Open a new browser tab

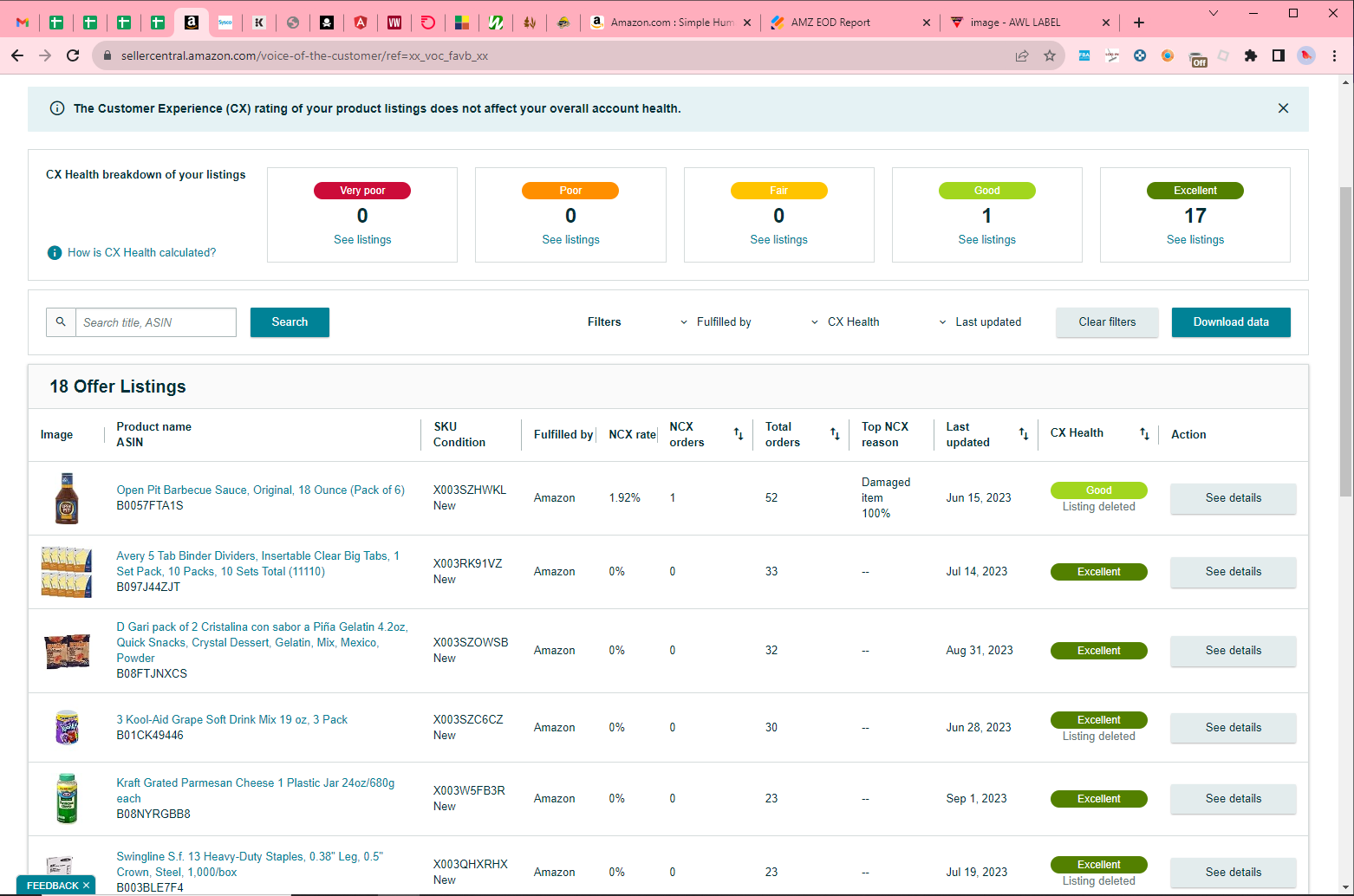tap(1139, 23)
